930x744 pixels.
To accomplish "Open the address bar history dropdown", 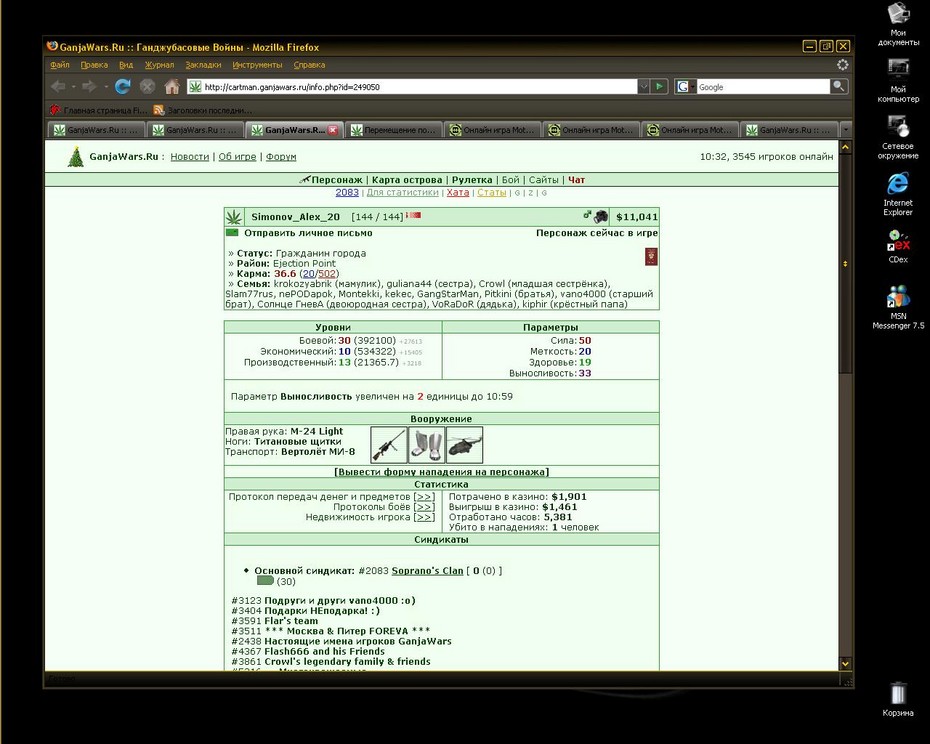I will [x=644, y=87].
